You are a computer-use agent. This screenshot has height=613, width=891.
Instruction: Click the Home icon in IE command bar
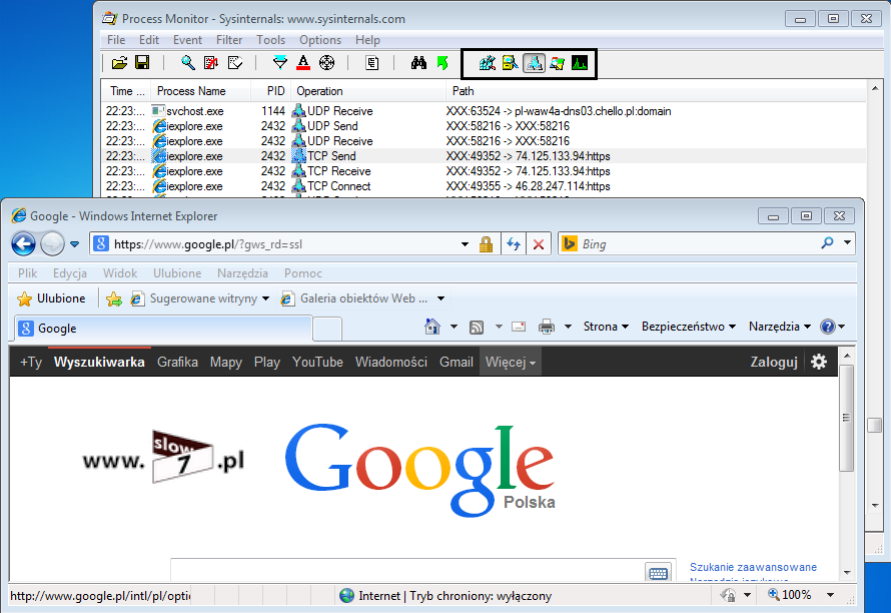(x=432, y=327)
